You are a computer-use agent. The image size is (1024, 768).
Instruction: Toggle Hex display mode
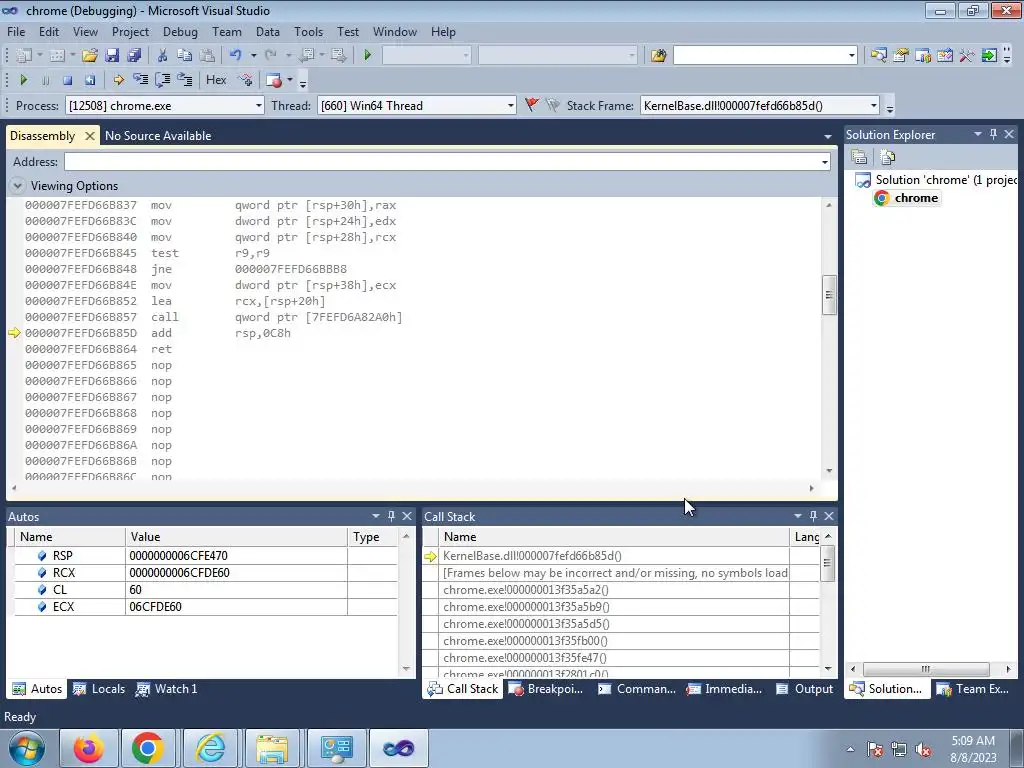[216, 80]
